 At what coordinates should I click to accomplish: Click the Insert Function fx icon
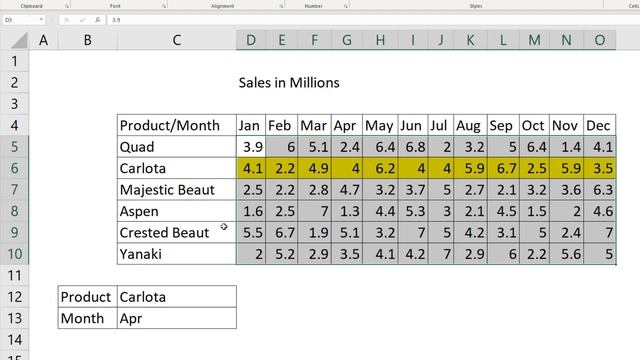97,20
